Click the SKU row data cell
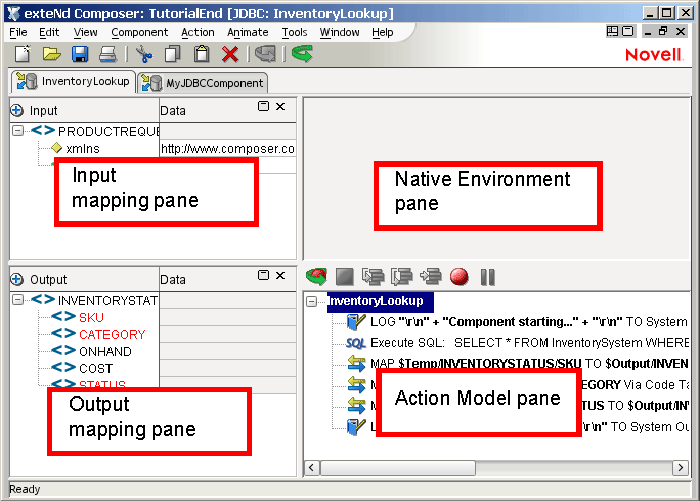Image resolution: width=700 pixels, height=501 pixels. pos(228,317)
